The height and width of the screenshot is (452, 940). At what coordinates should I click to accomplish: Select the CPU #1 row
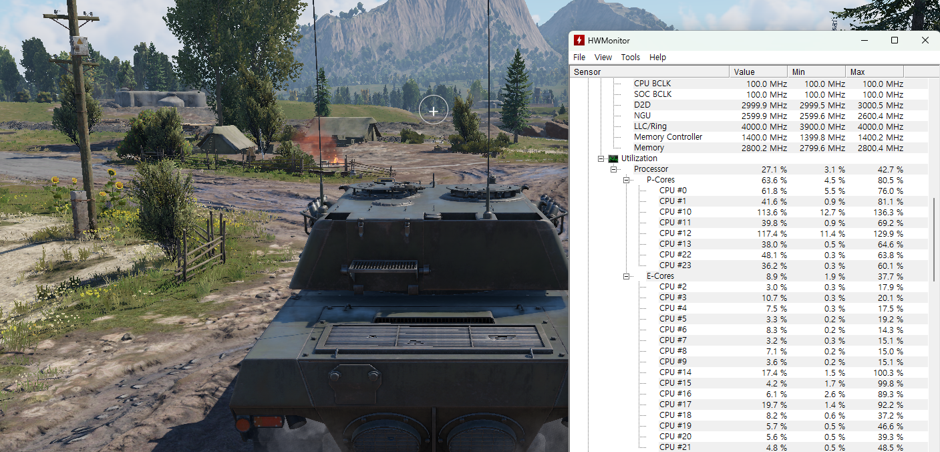pos(749,201)
